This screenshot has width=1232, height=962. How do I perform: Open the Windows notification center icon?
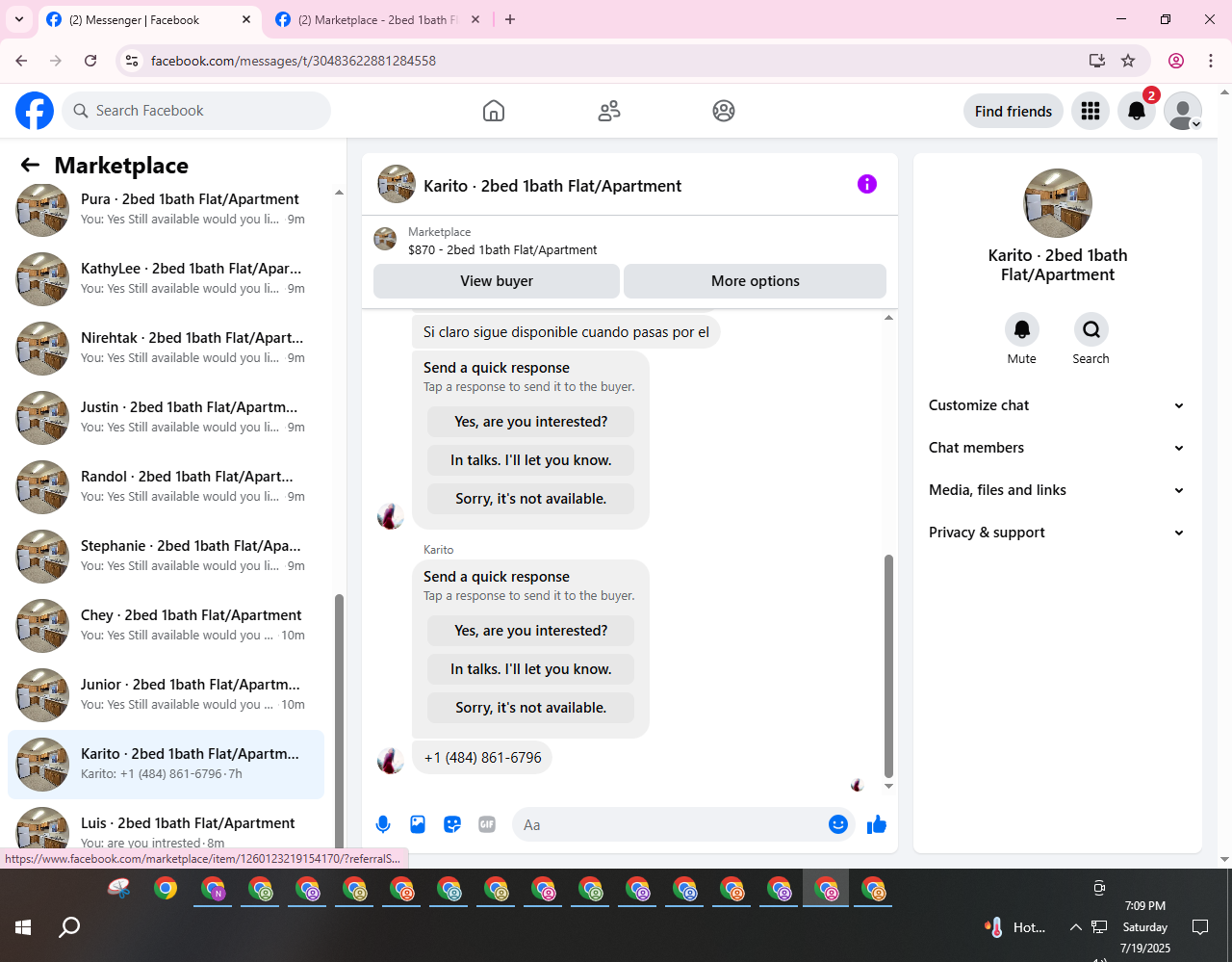1200,927
